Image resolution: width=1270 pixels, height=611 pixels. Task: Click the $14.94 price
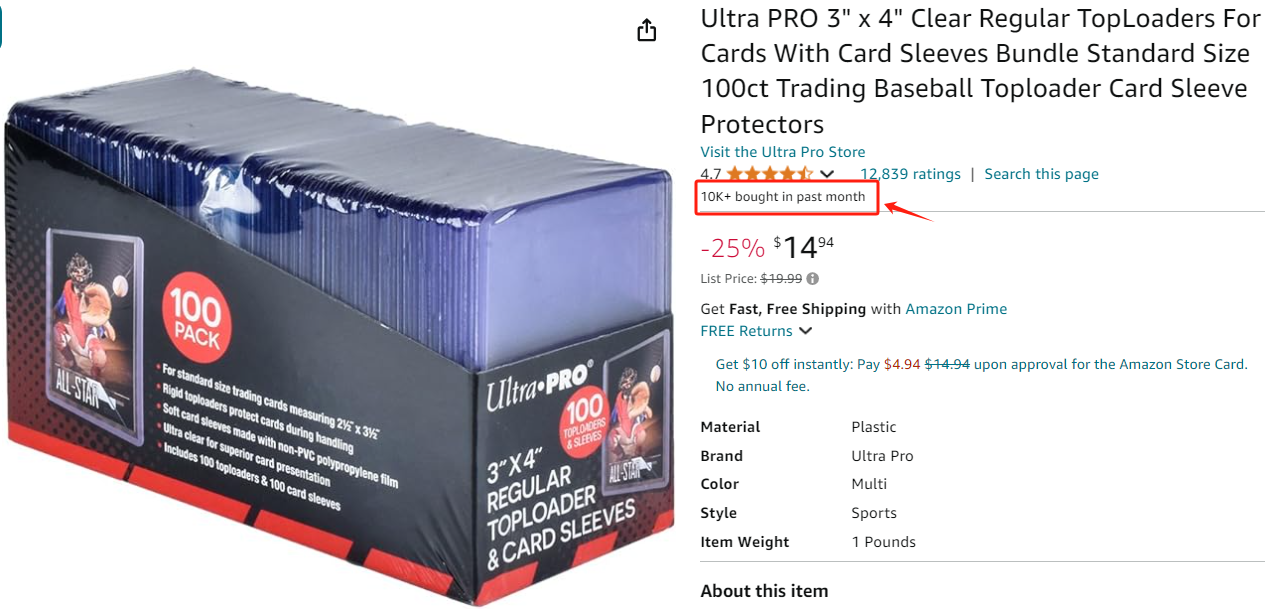pos(803,247)
